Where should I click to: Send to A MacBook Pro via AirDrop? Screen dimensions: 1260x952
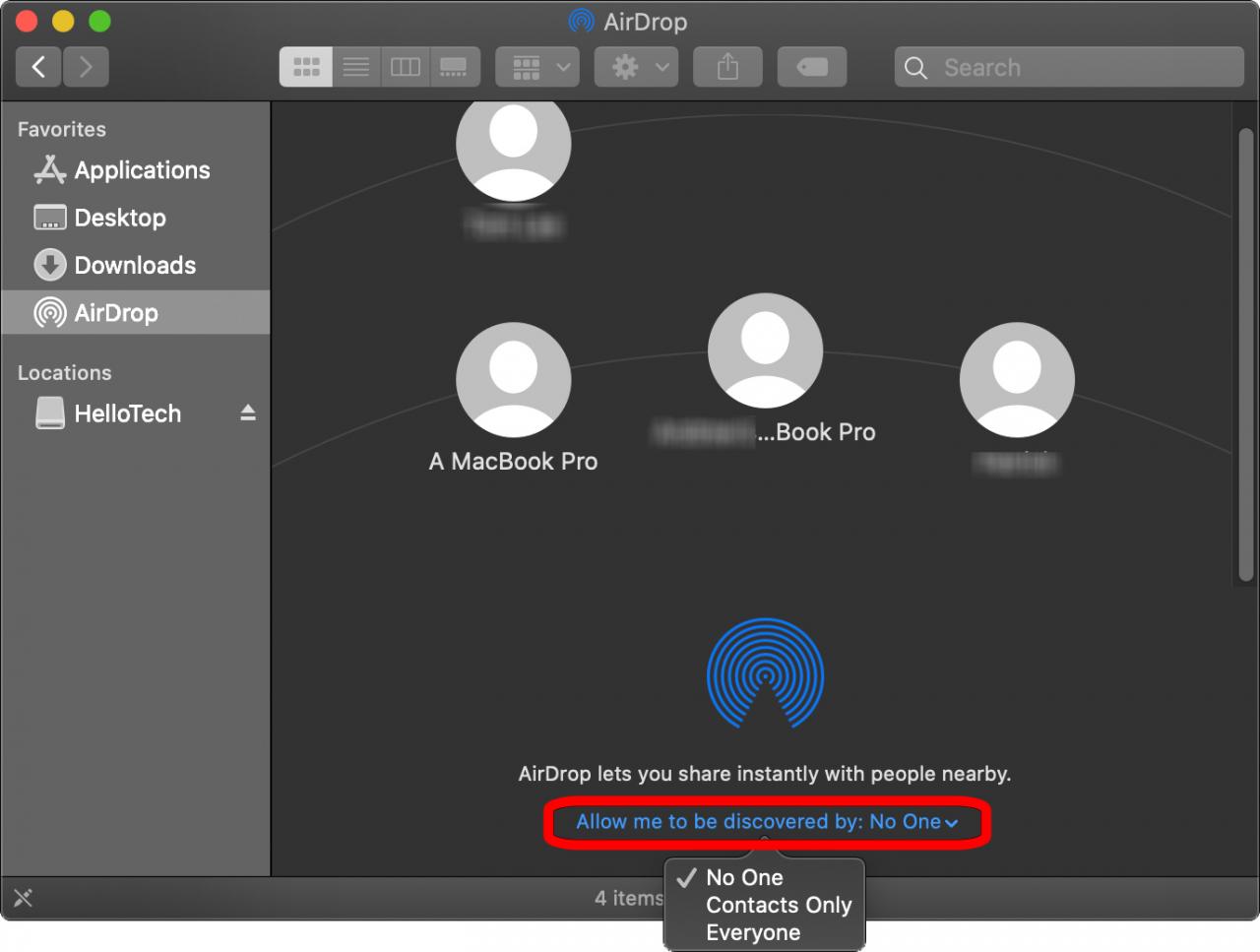[513, 381]
